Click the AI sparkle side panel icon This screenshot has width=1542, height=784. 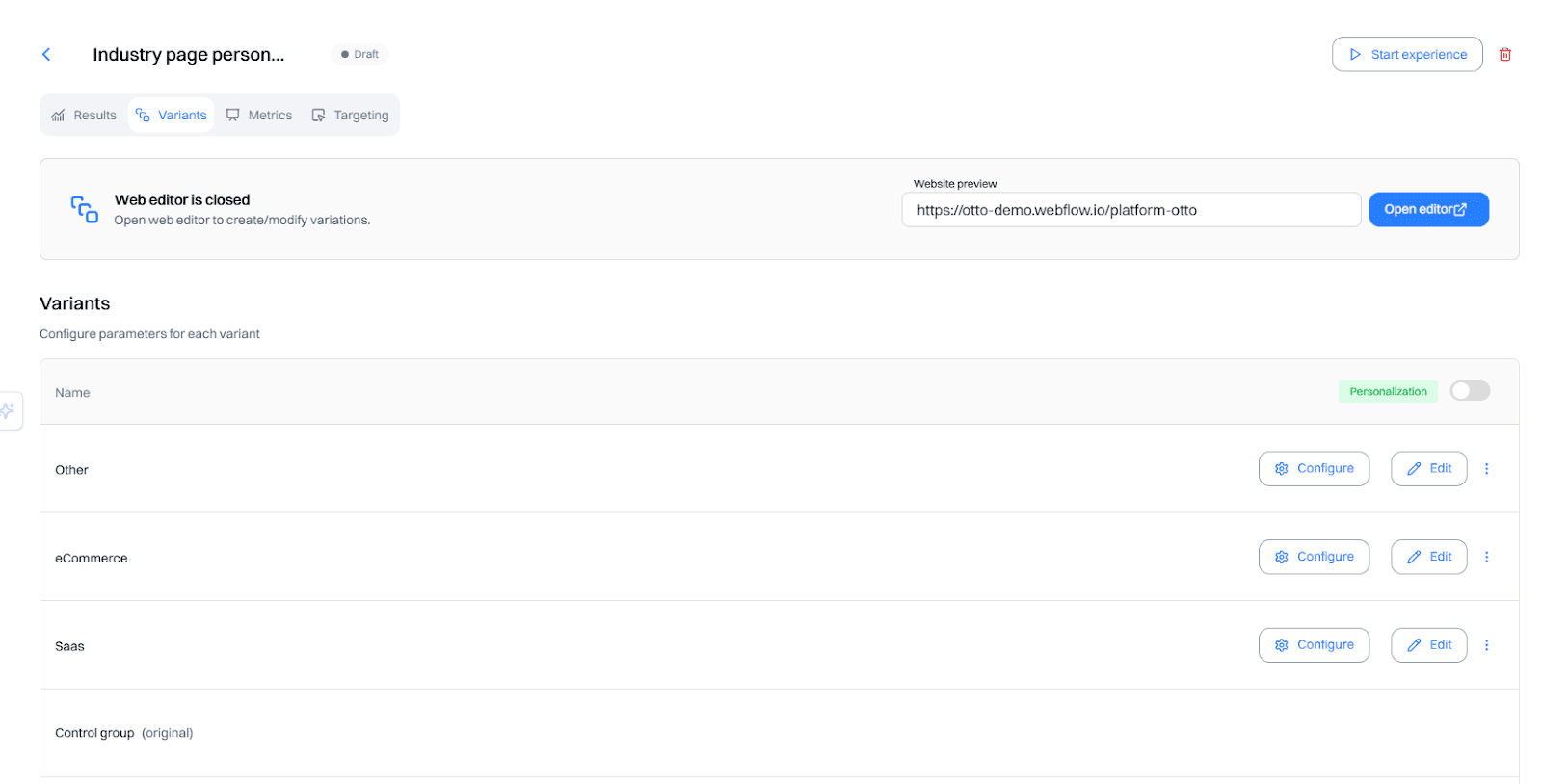pos(9,410)
